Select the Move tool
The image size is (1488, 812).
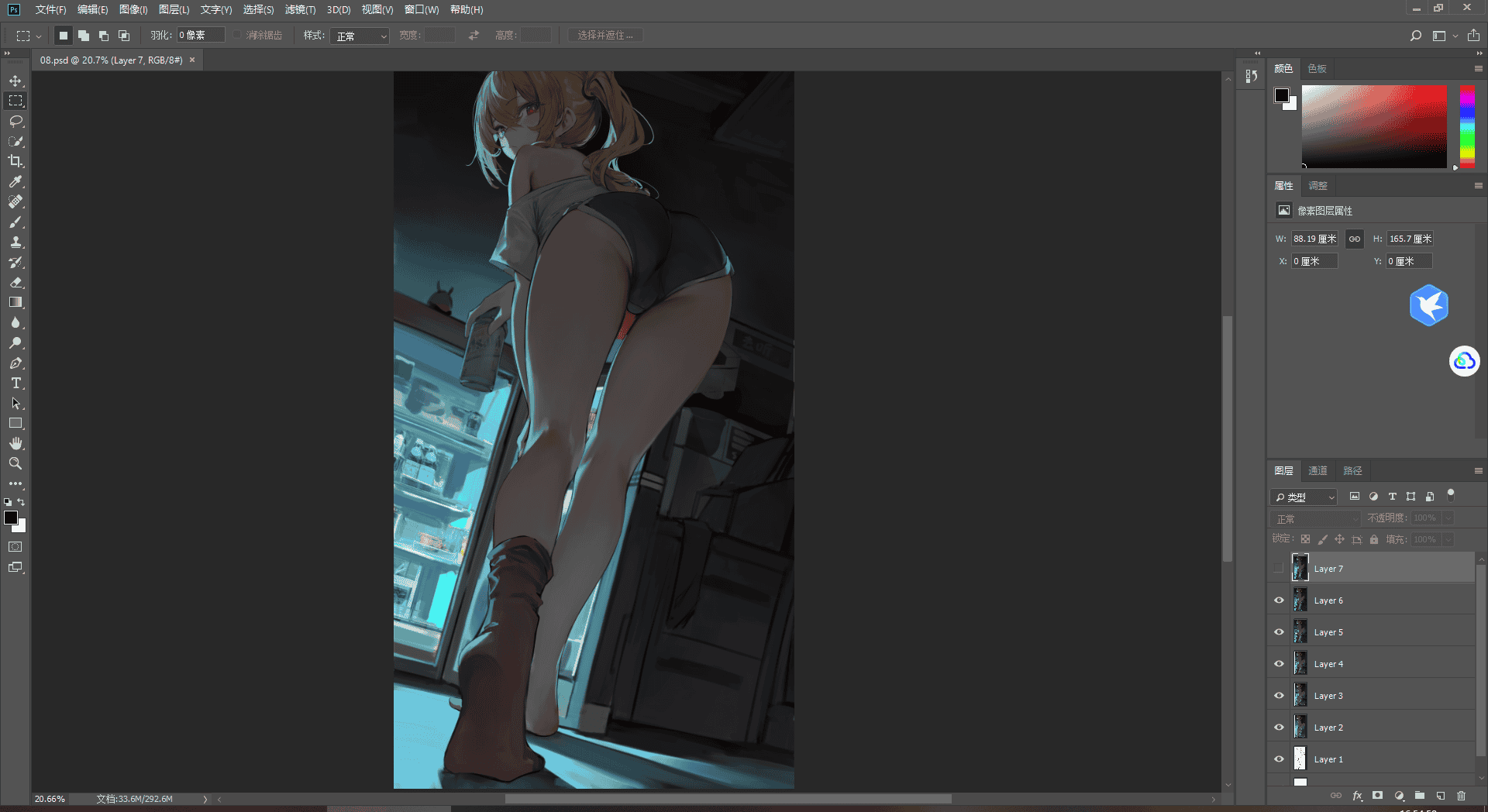(15, 81)
